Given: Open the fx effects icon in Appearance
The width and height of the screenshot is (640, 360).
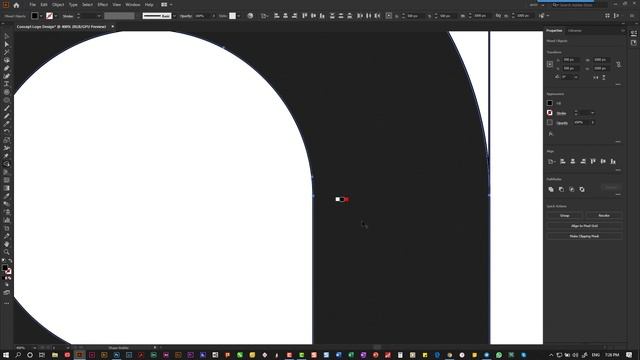Looking at the screenshot, I should 551,134.
